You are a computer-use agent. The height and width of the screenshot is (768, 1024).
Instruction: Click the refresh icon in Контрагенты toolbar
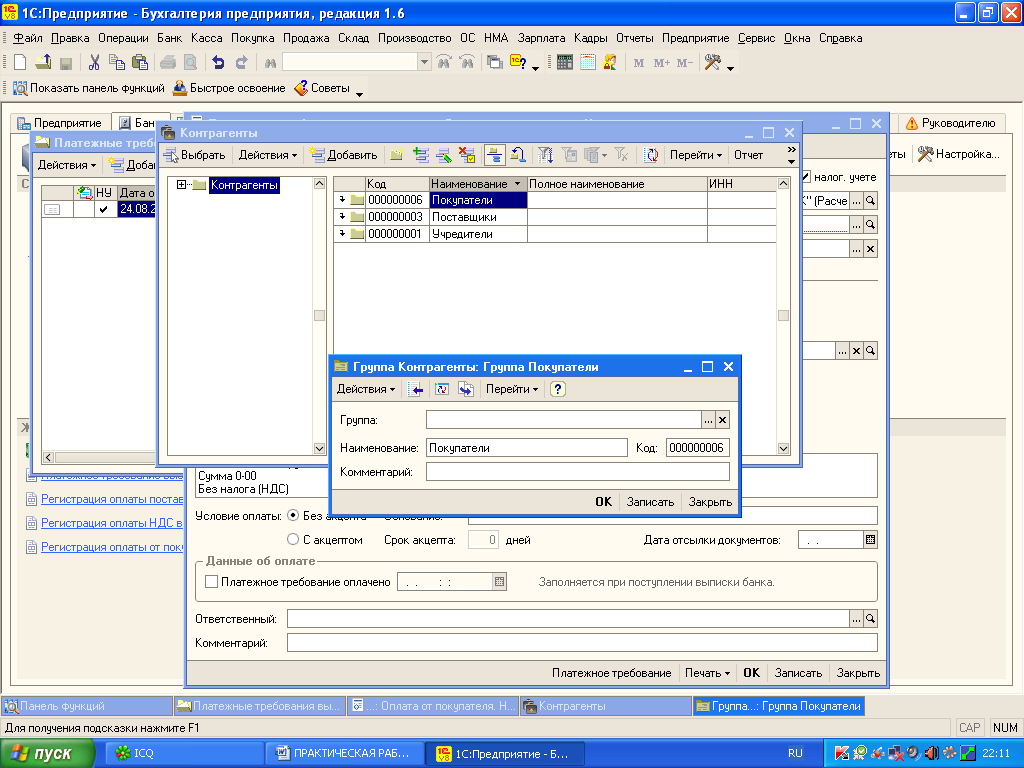(651, 155)
